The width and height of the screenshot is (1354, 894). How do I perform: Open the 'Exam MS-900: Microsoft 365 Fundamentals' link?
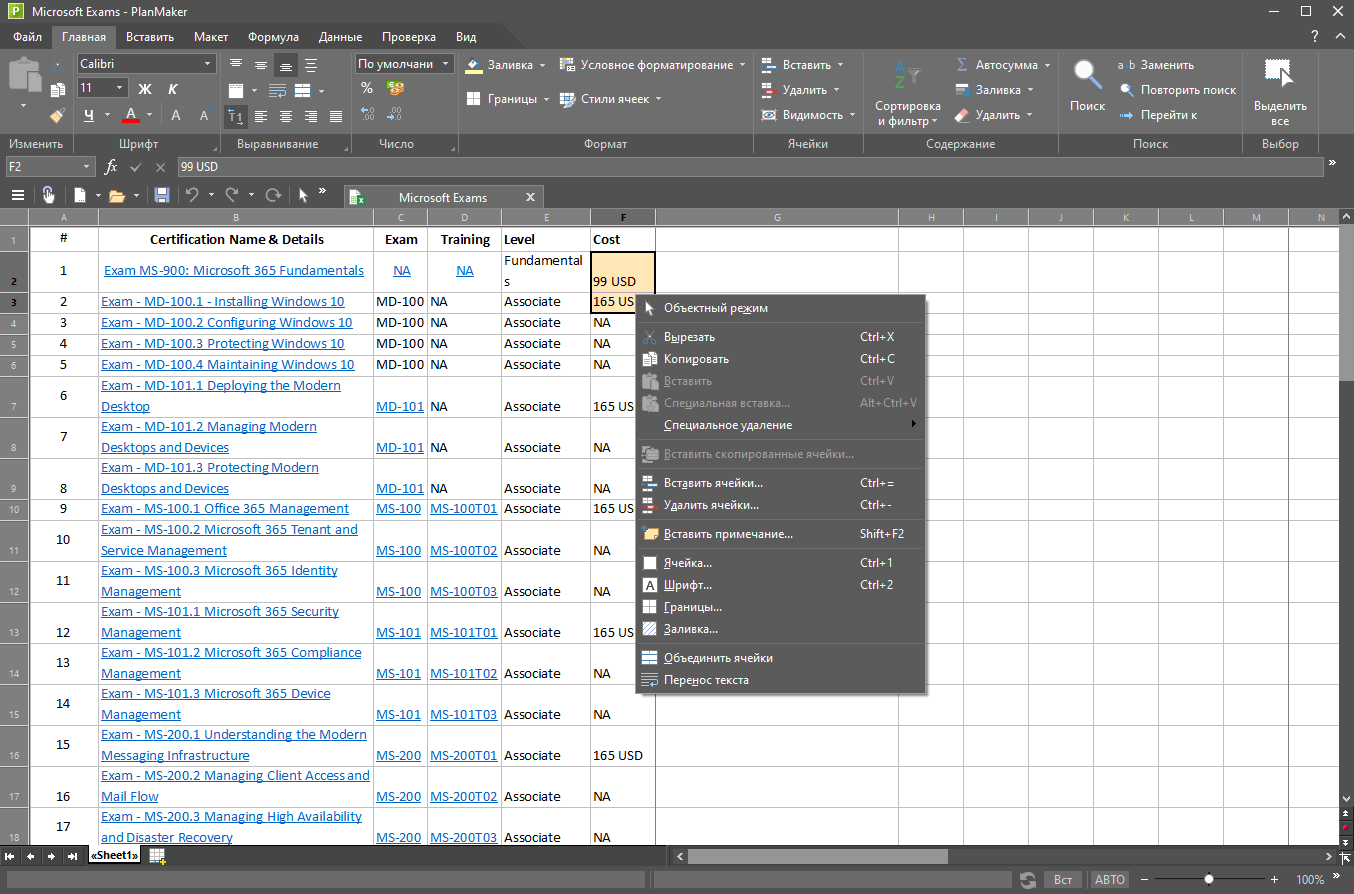[234, 271]
